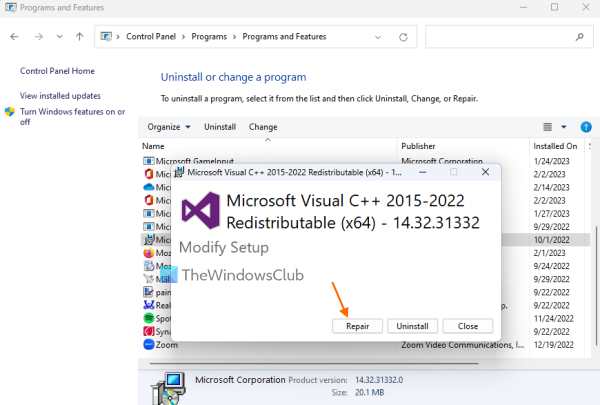Click the Spotify icon in program list
Image resolution: width=600 pixels, height=405 pixels.
[148, 318]
